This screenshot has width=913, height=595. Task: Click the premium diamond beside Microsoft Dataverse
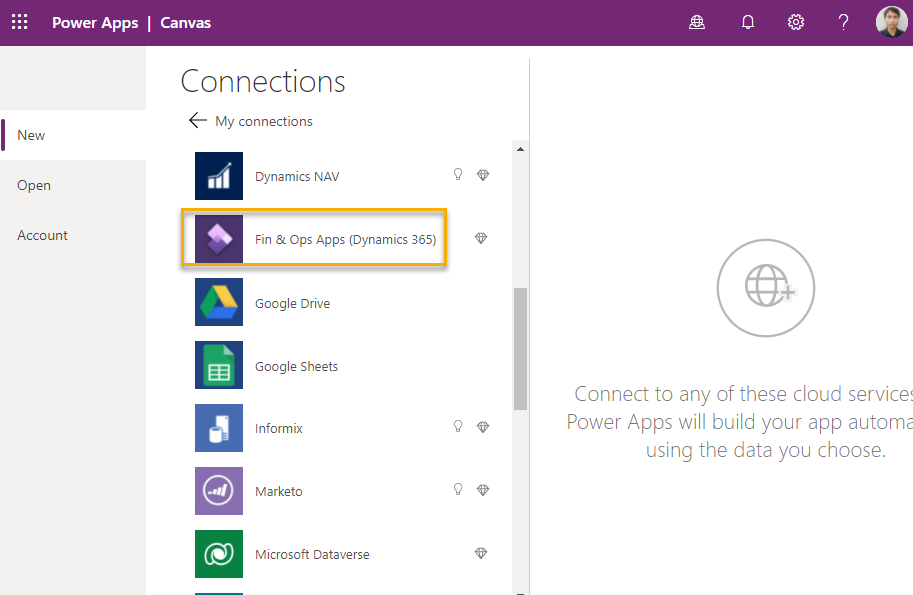click(480, 553)
